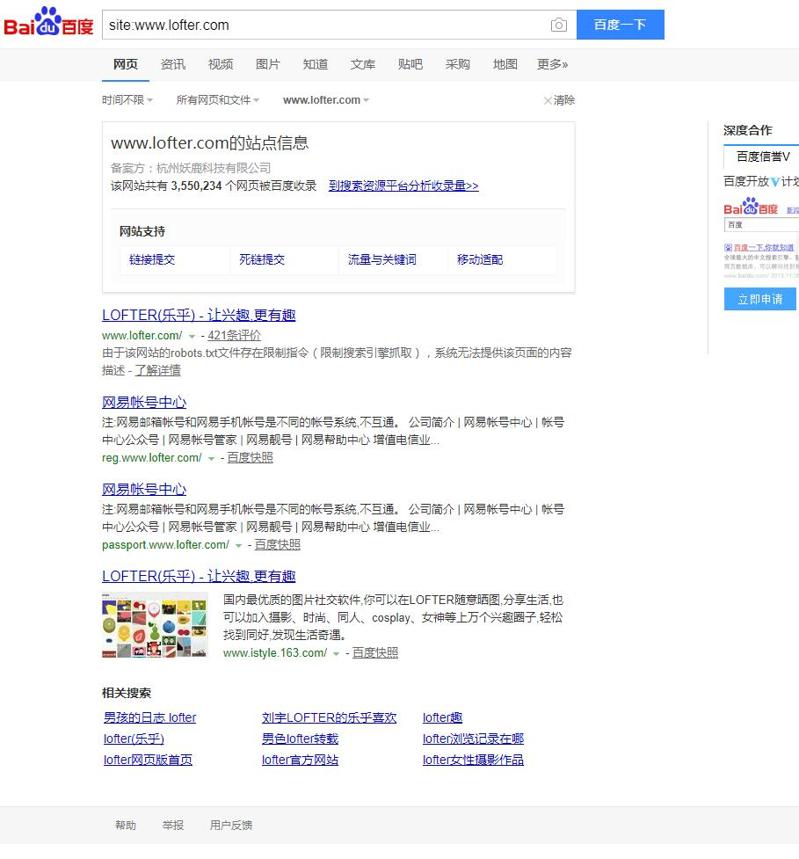Click the clear filters X icon
Viewport: 799px width, 859px height.
point(547,100)
